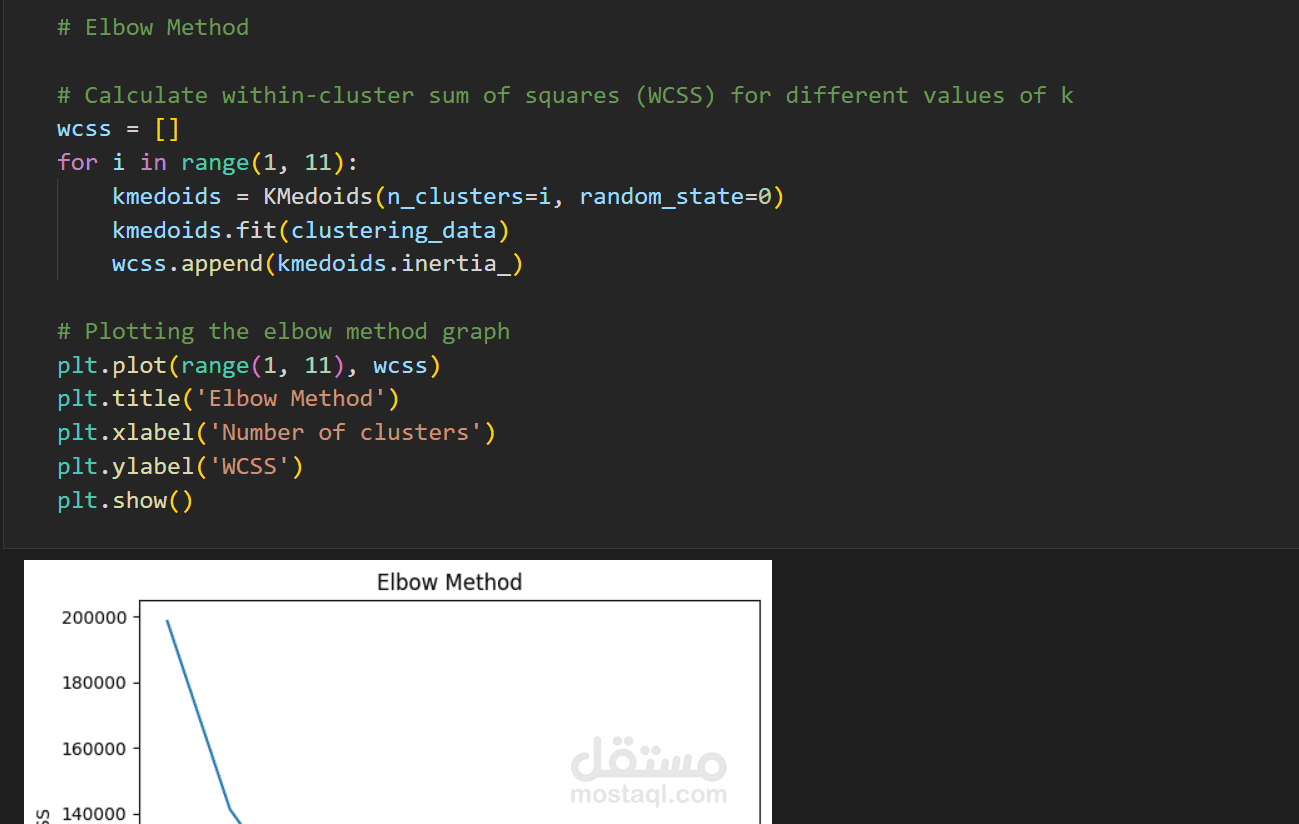Click the '# Elbow Method' comment line
Image resolution: width=1299 pixels, height=824 pixels.
point(153,27)
